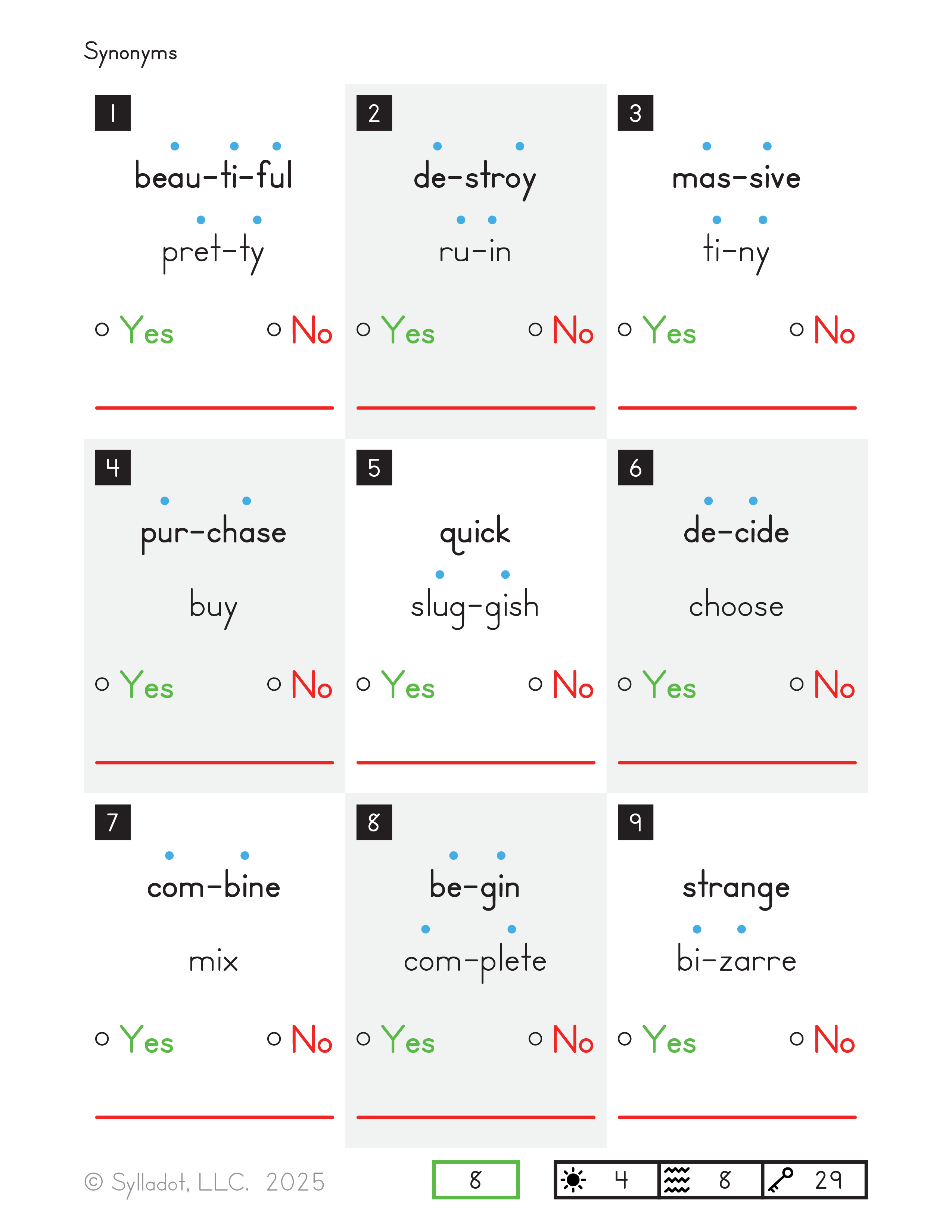Click the Sylladot, LLC. 2025 footer text

click(x=218, y=1182)
